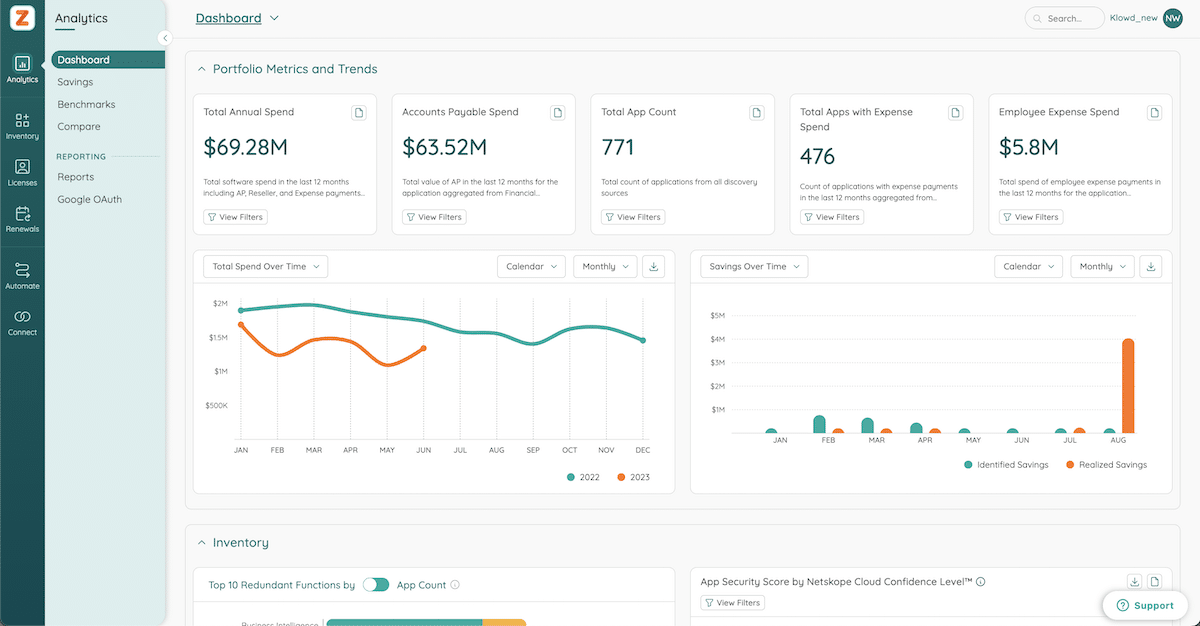Open the Monthly interval dropdown on Total Spend chart
This screenshot has width=1200, height=626.
(605, 266)
